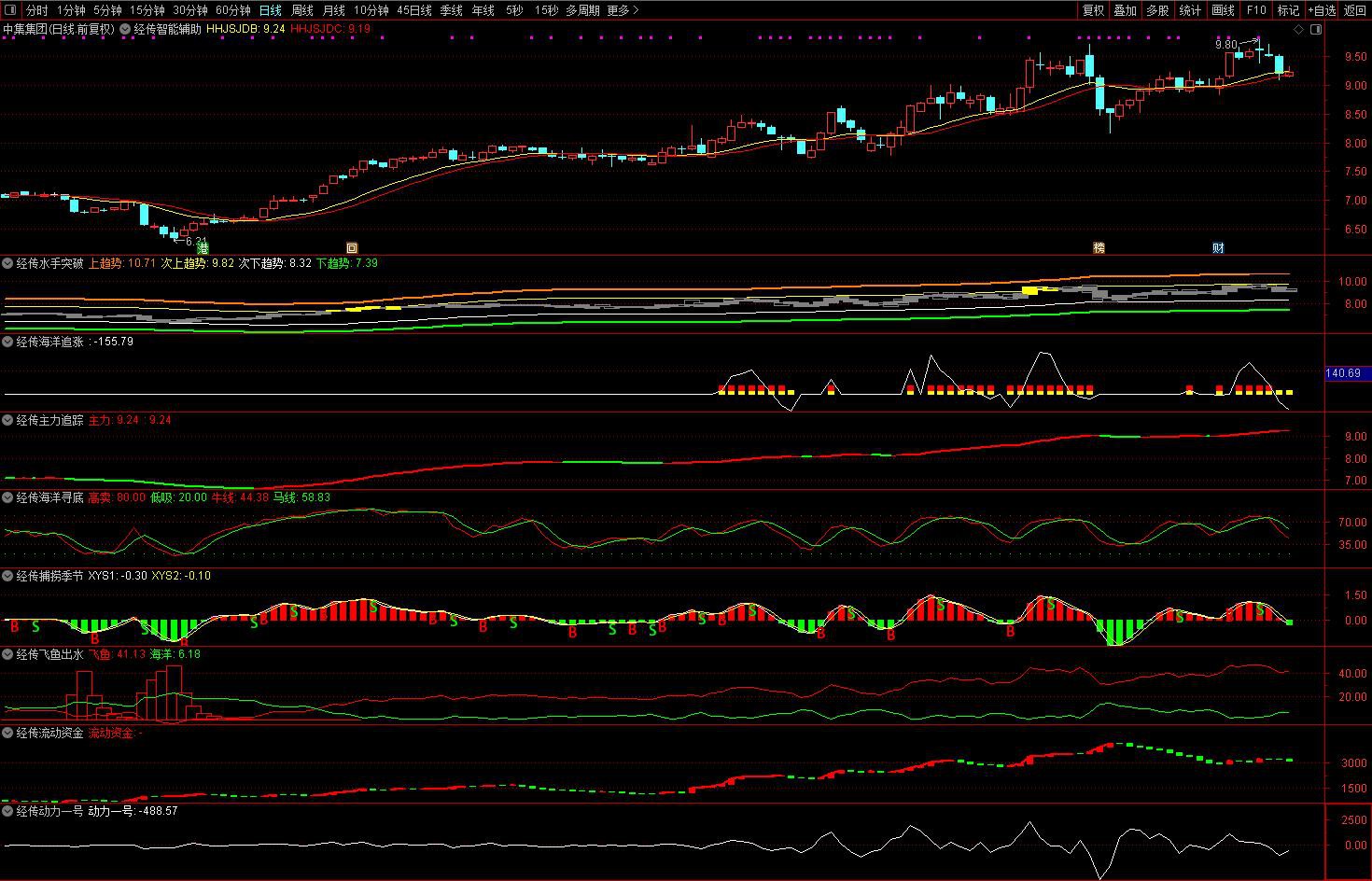Click the 低吸: 20.00 value

179,497
